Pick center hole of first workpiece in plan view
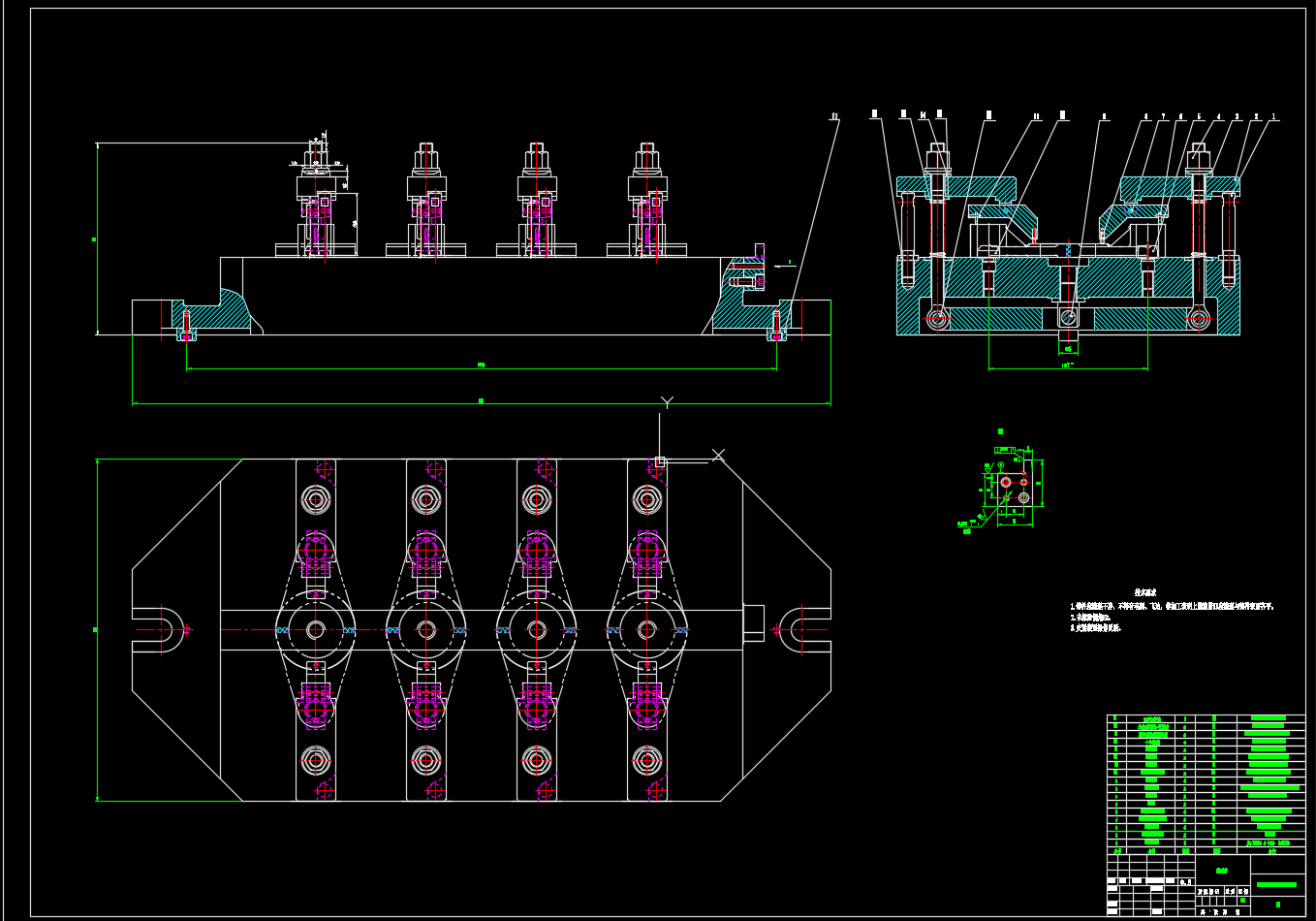This screenshot has height=921, width=1316. click(x=316, y=630)
